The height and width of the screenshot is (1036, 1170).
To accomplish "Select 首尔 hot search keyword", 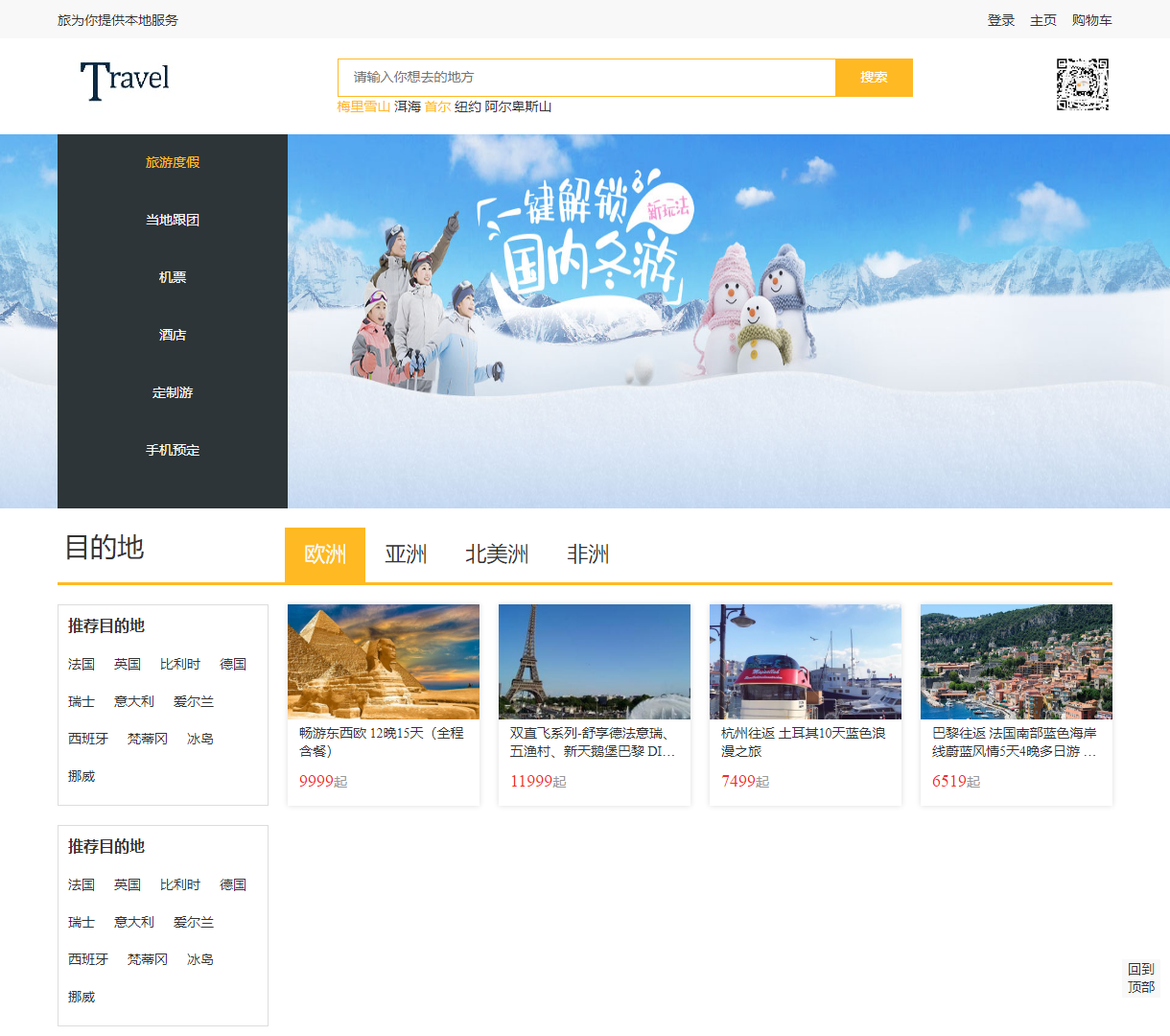I will point(437,107).
